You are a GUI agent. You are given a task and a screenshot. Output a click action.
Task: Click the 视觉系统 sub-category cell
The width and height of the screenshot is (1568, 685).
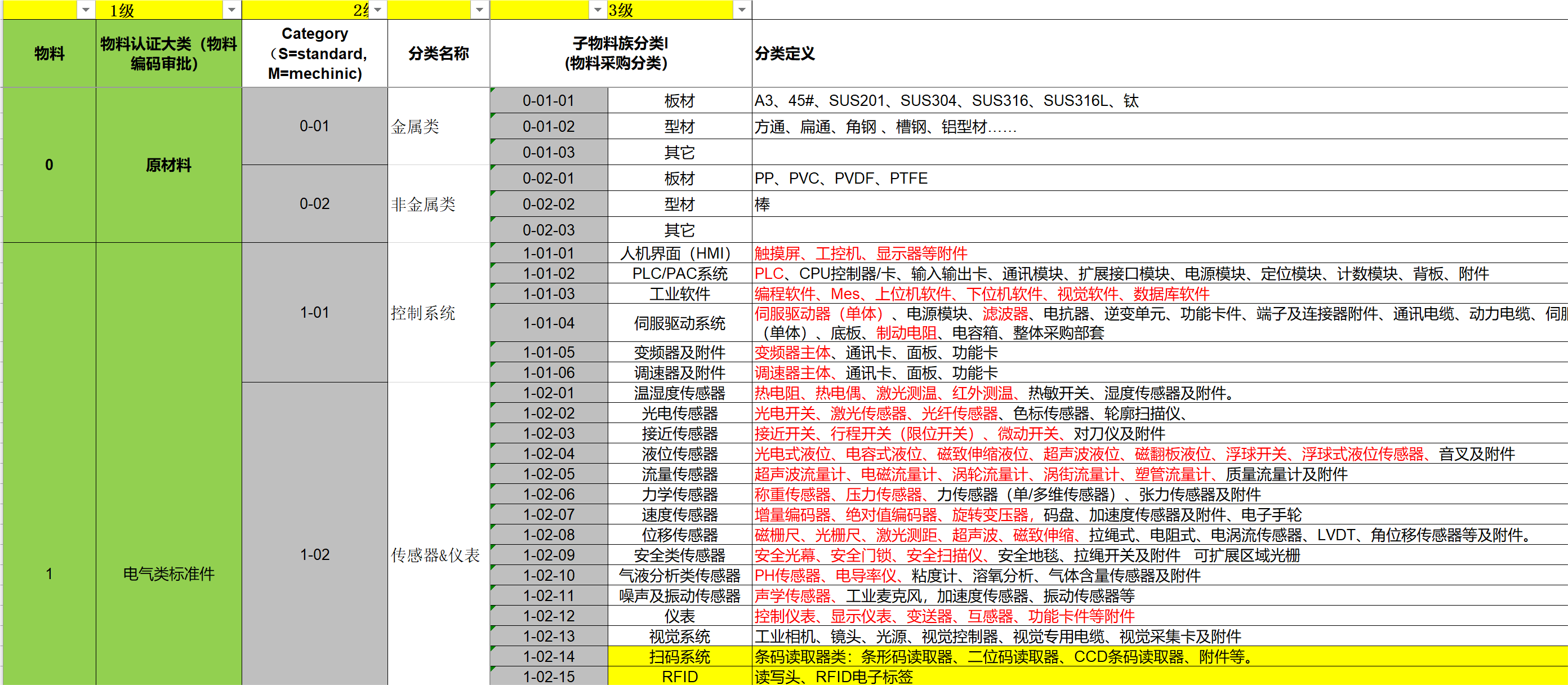679,637
